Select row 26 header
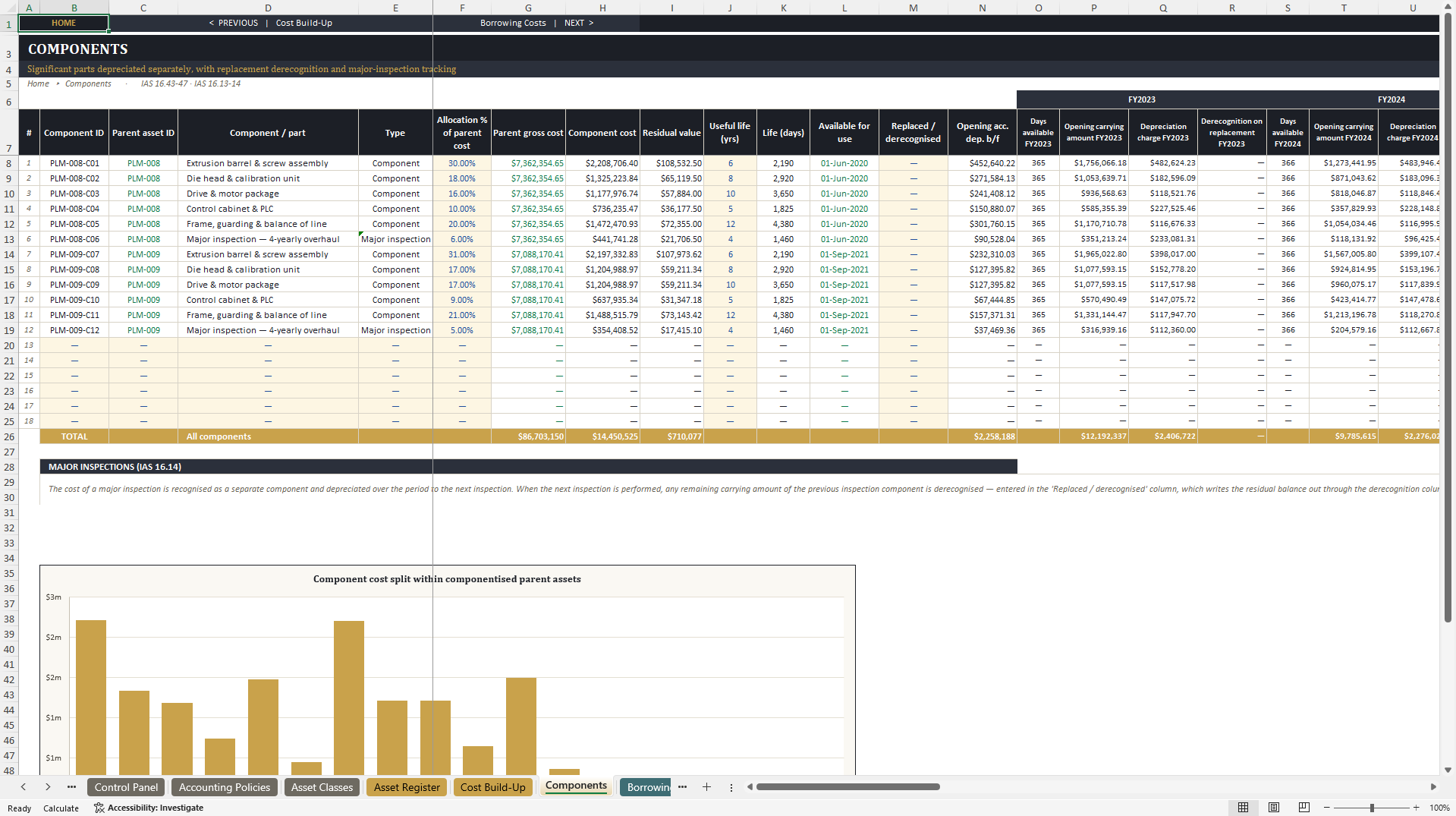The width and height of the screenshot is (1456, 816). (x=9, y=436)
